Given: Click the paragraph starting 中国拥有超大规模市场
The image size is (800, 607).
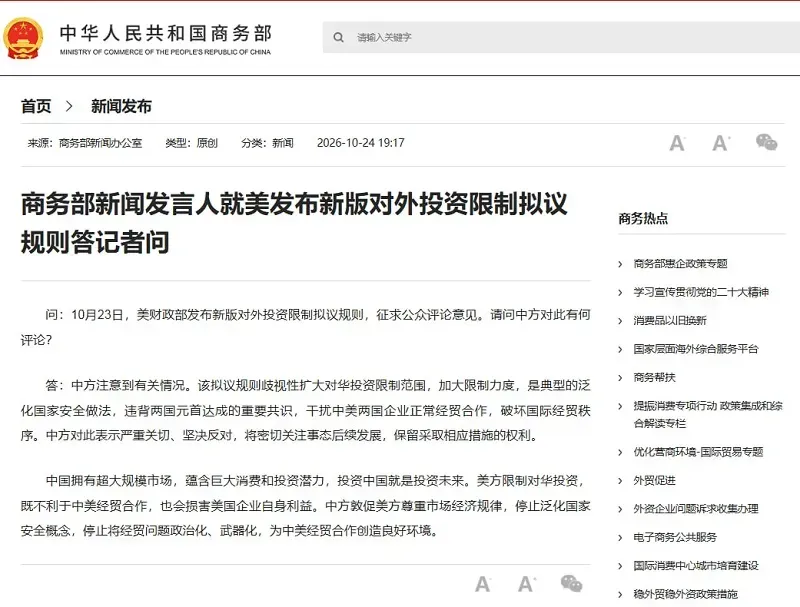Looking at the screenshot, I should 306,506.
